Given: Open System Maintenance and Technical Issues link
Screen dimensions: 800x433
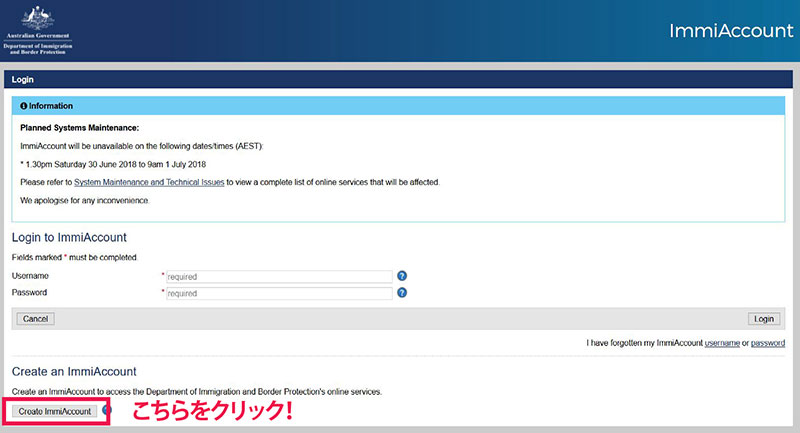Looking at the screenshot, I should (149, 182).
